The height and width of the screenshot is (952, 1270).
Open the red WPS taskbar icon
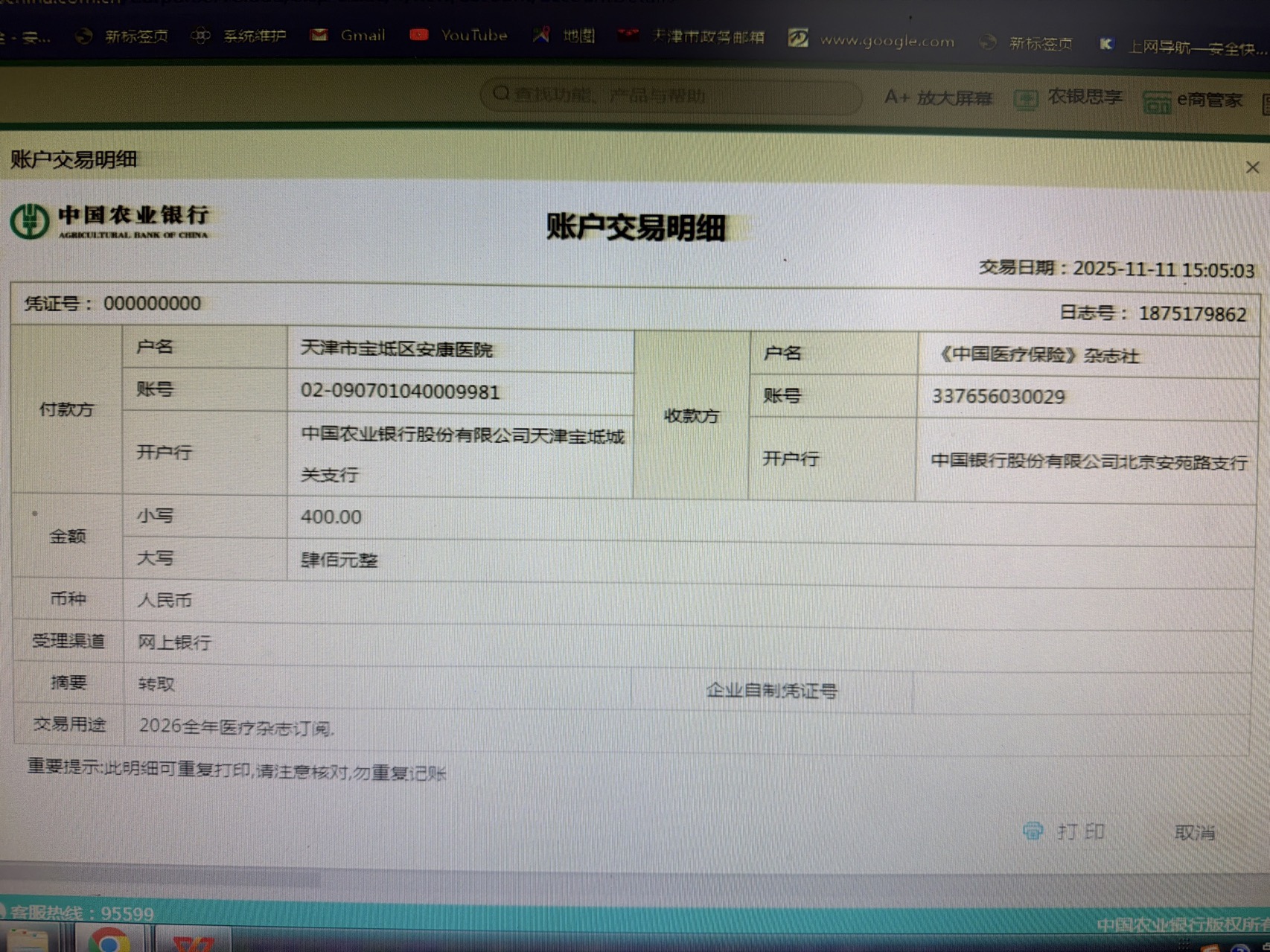click(x=193, y=943)
